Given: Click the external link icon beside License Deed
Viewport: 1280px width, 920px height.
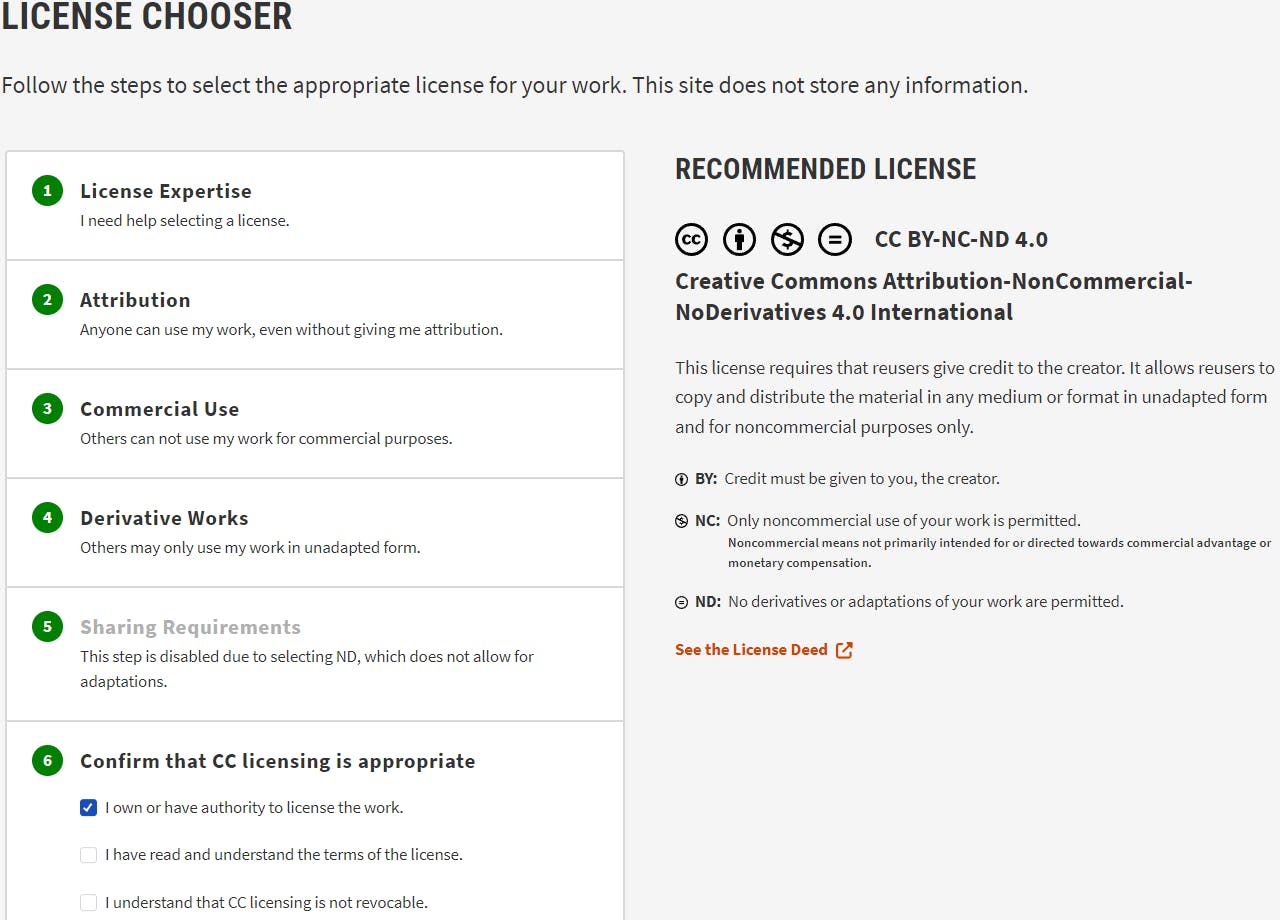Looking at the screenshot, I should pos(845,650).
